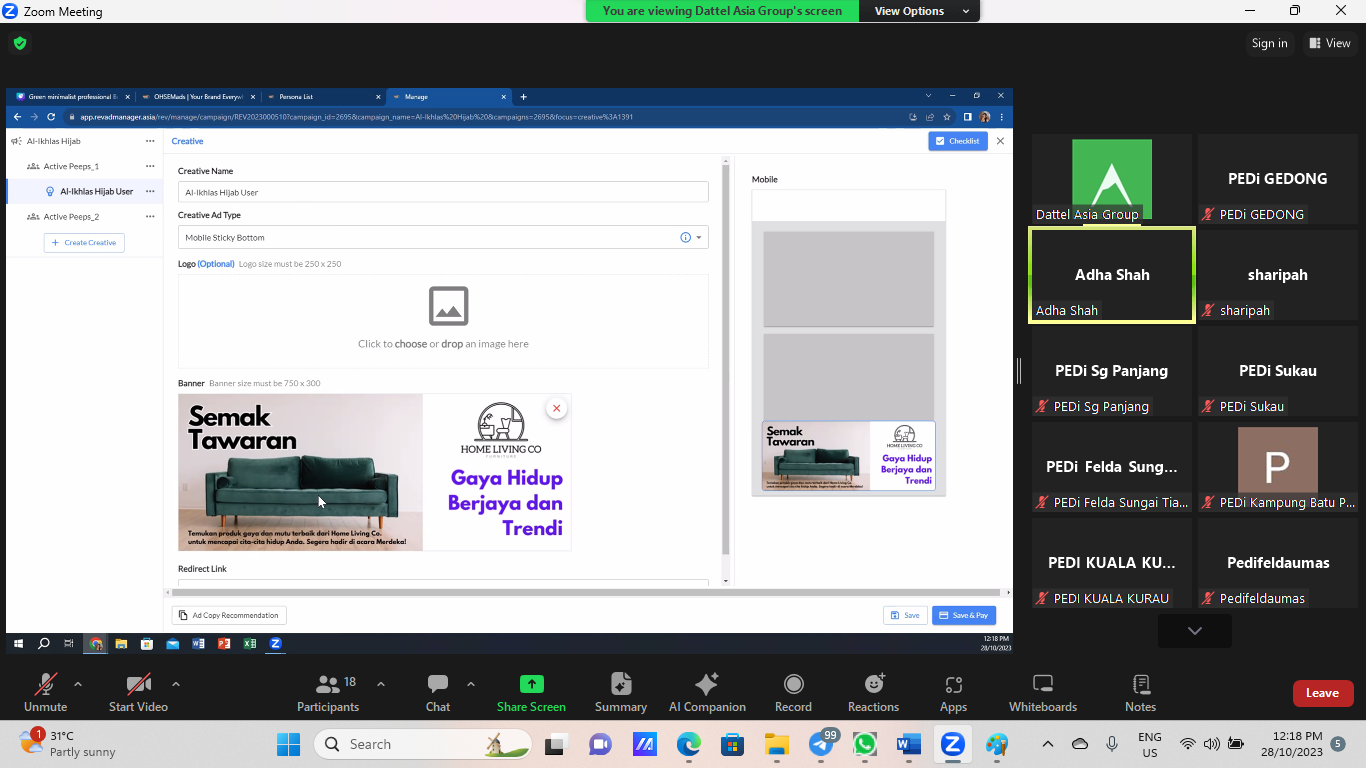Close the Creative panel with X
Viewport: 1366px width, 768px height.
pyautogui.click(x=1000, y=141)
